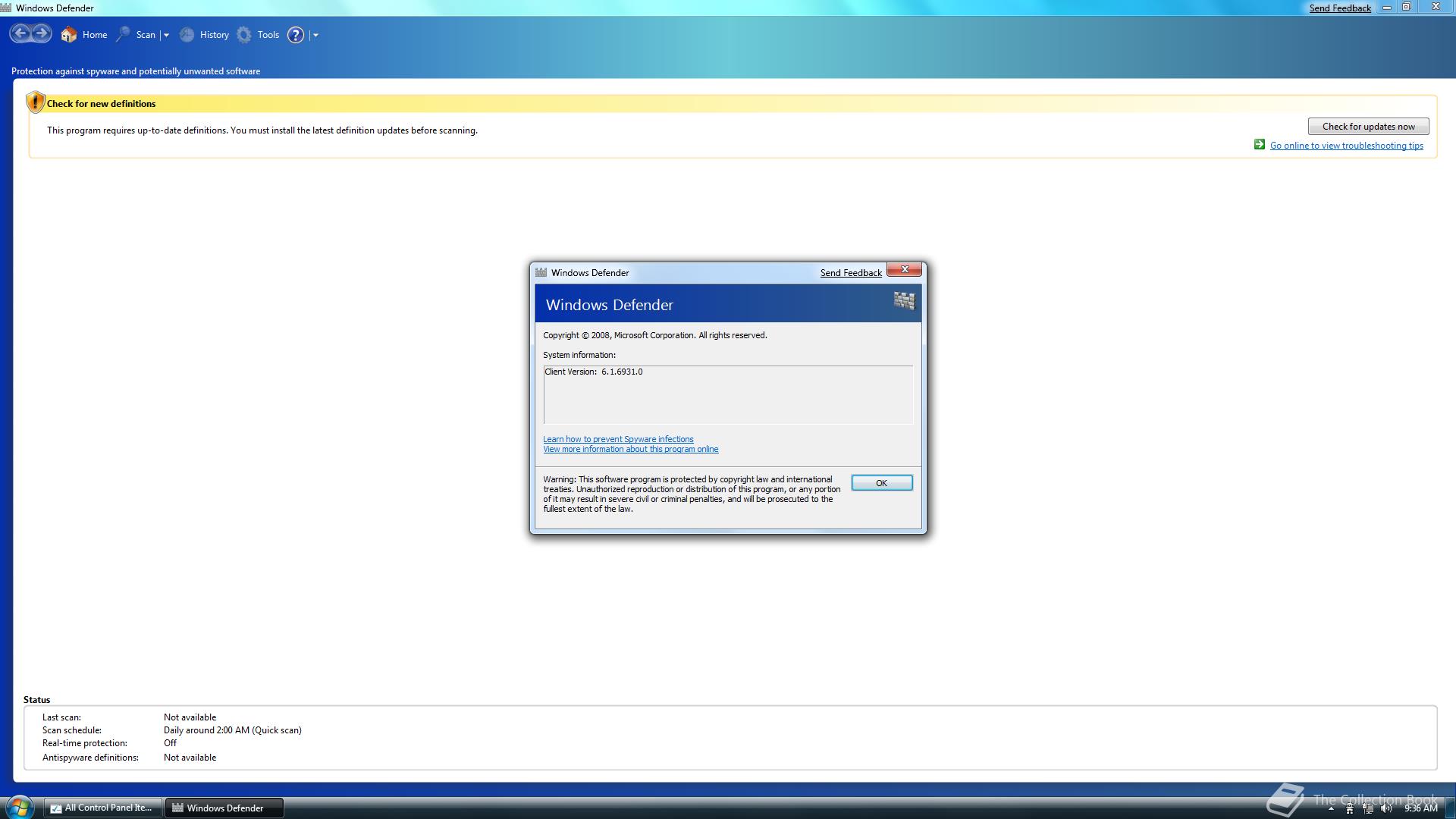This screenshot has width=1456, height=819.
Task: Open the Home house icon
Action: tap(69, 35)
